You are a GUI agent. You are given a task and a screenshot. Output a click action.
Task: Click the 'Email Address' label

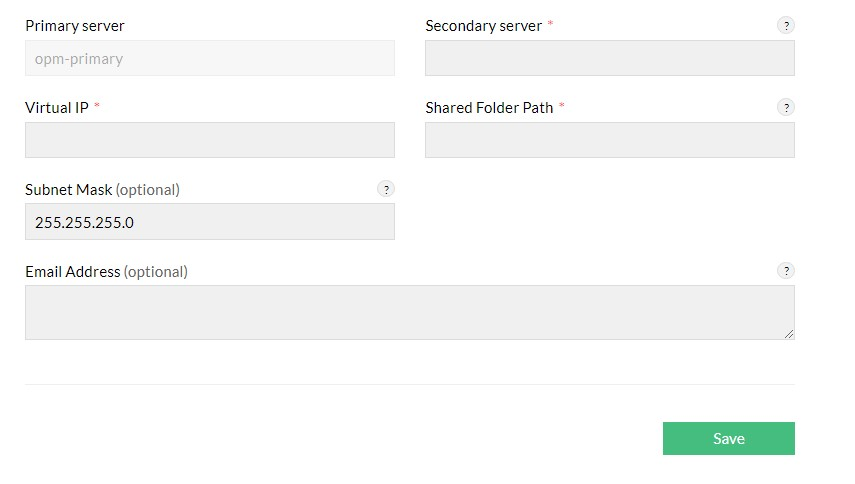pos(72,272)
